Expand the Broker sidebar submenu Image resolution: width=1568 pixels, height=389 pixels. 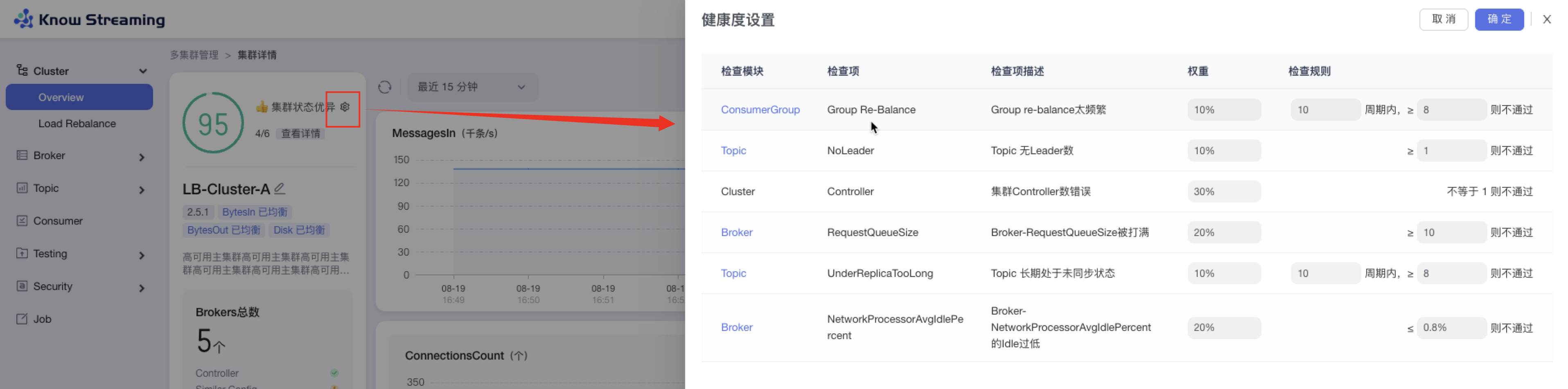coord(142,157)
